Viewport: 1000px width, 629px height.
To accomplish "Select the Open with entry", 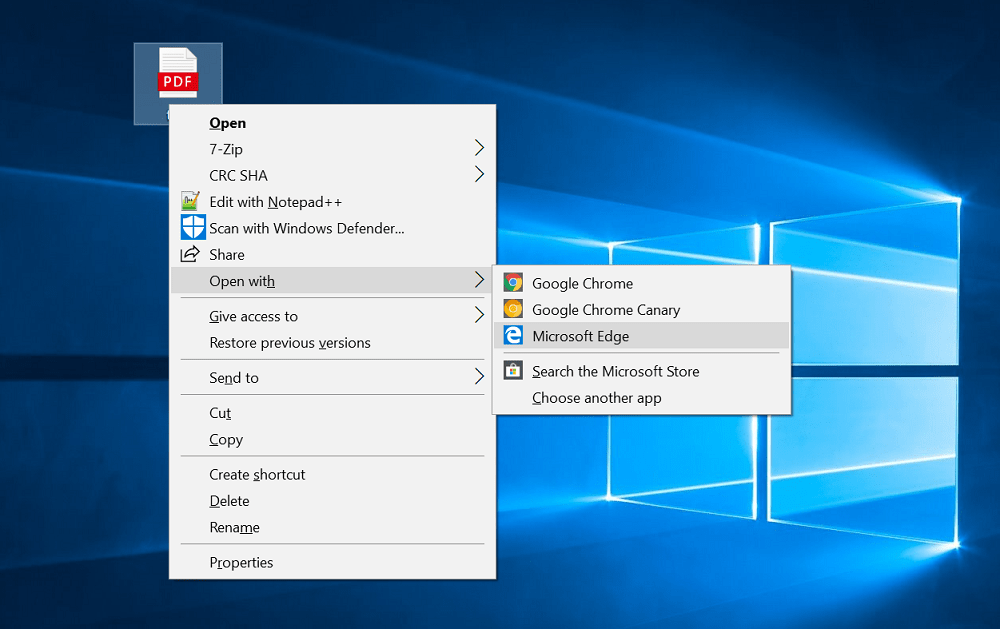I will [332, 280].
